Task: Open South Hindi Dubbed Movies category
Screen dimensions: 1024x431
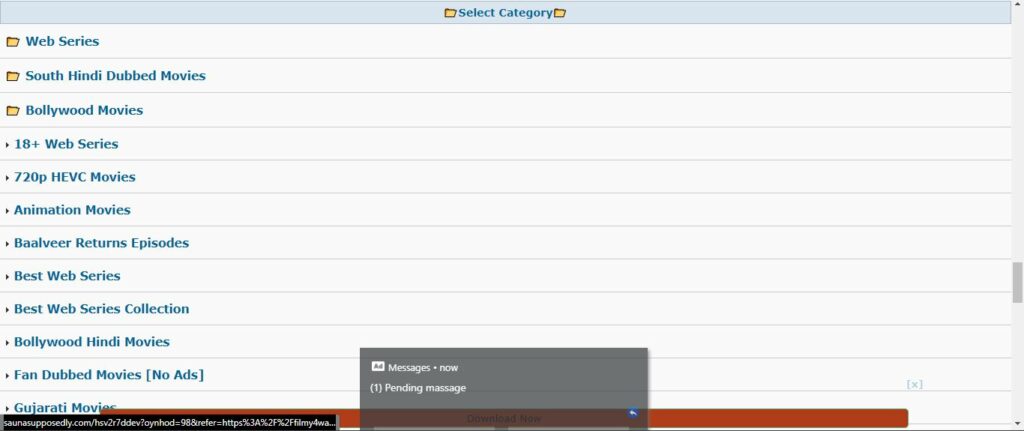Action: (116, 76)
